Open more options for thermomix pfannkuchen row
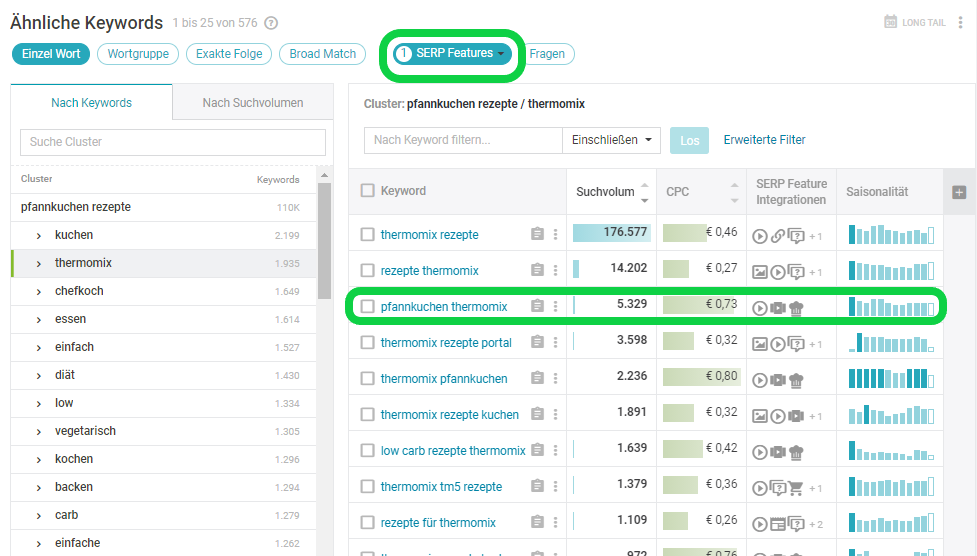977x556 pixels. click(x=555, y=378)
